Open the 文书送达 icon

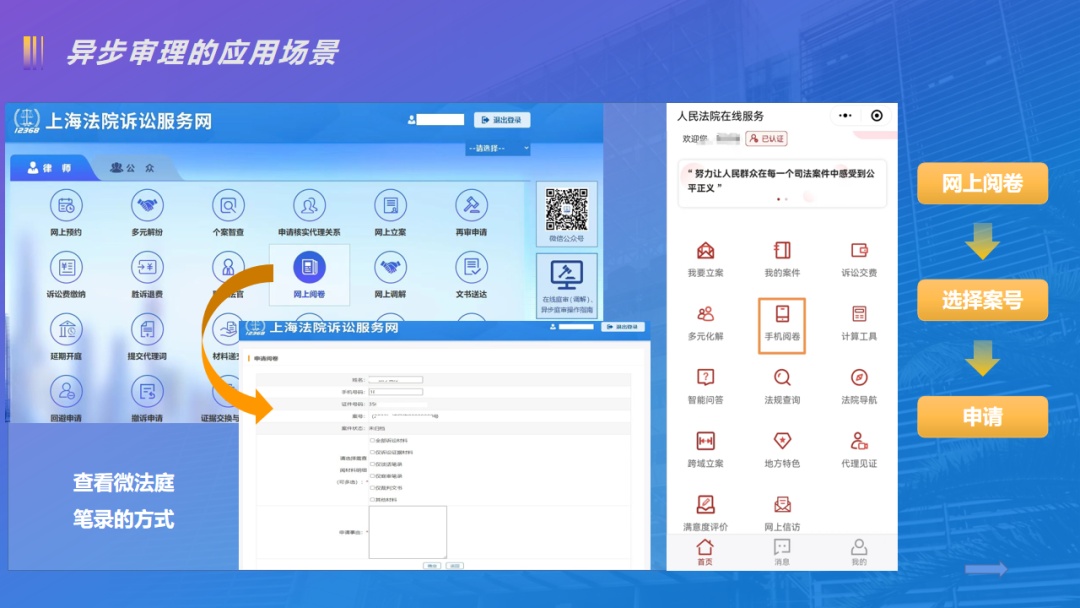tap(471, 268)
